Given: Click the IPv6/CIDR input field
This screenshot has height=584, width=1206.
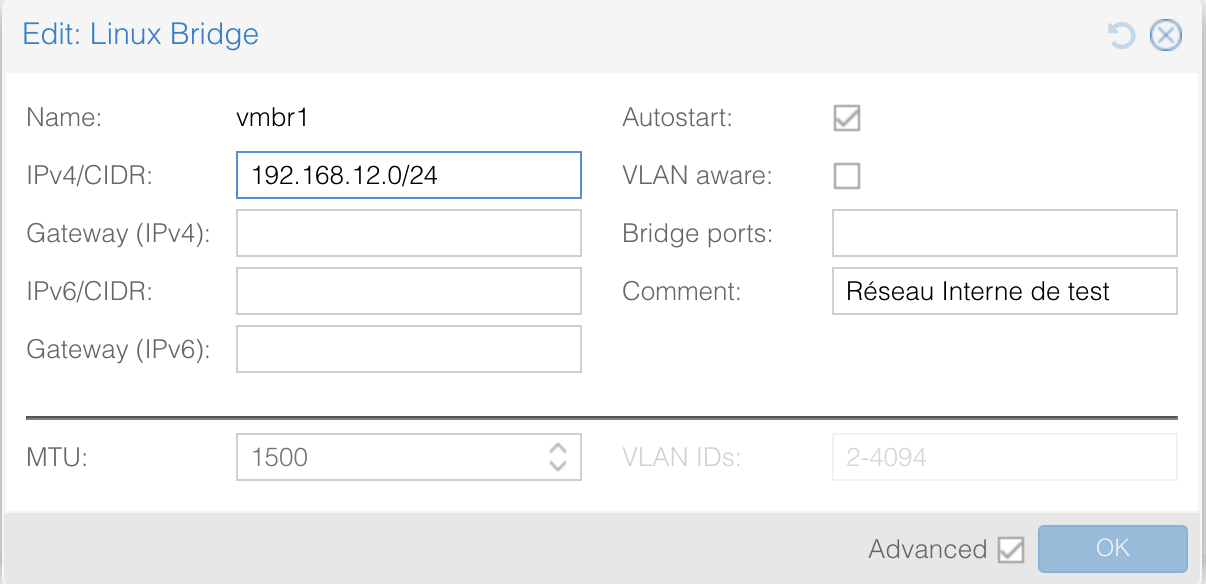Looking at the screenshot, I should click(408, 291).
